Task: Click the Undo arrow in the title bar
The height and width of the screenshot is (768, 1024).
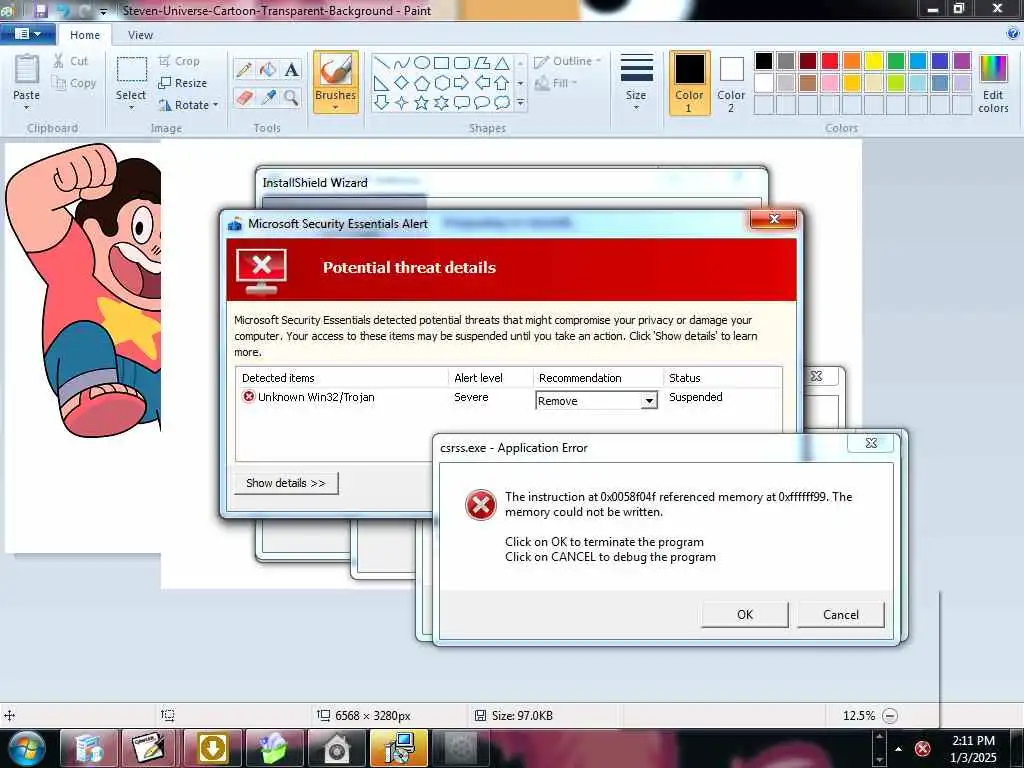Action: [63, 10]
